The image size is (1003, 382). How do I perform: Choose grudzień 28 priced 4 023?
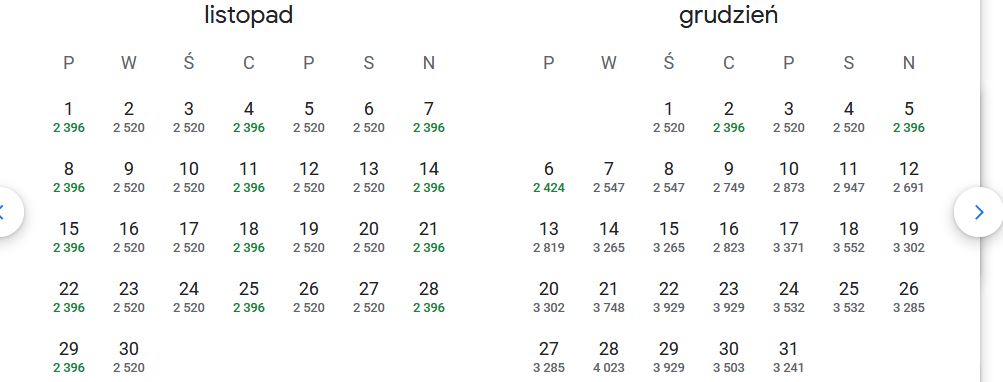click(x=609, y=357)
